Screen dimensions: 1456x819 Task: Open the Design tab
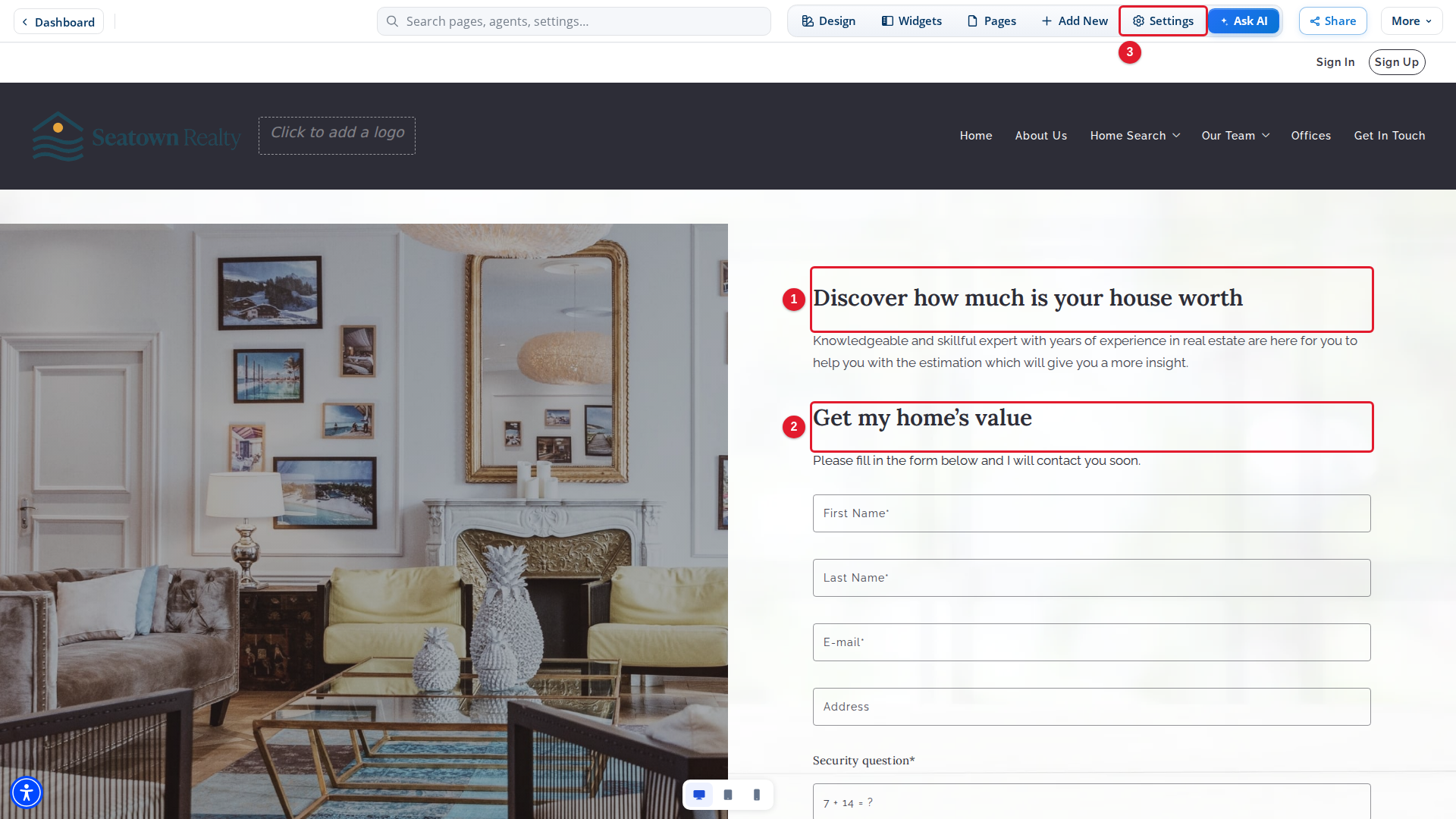(828, 21)
